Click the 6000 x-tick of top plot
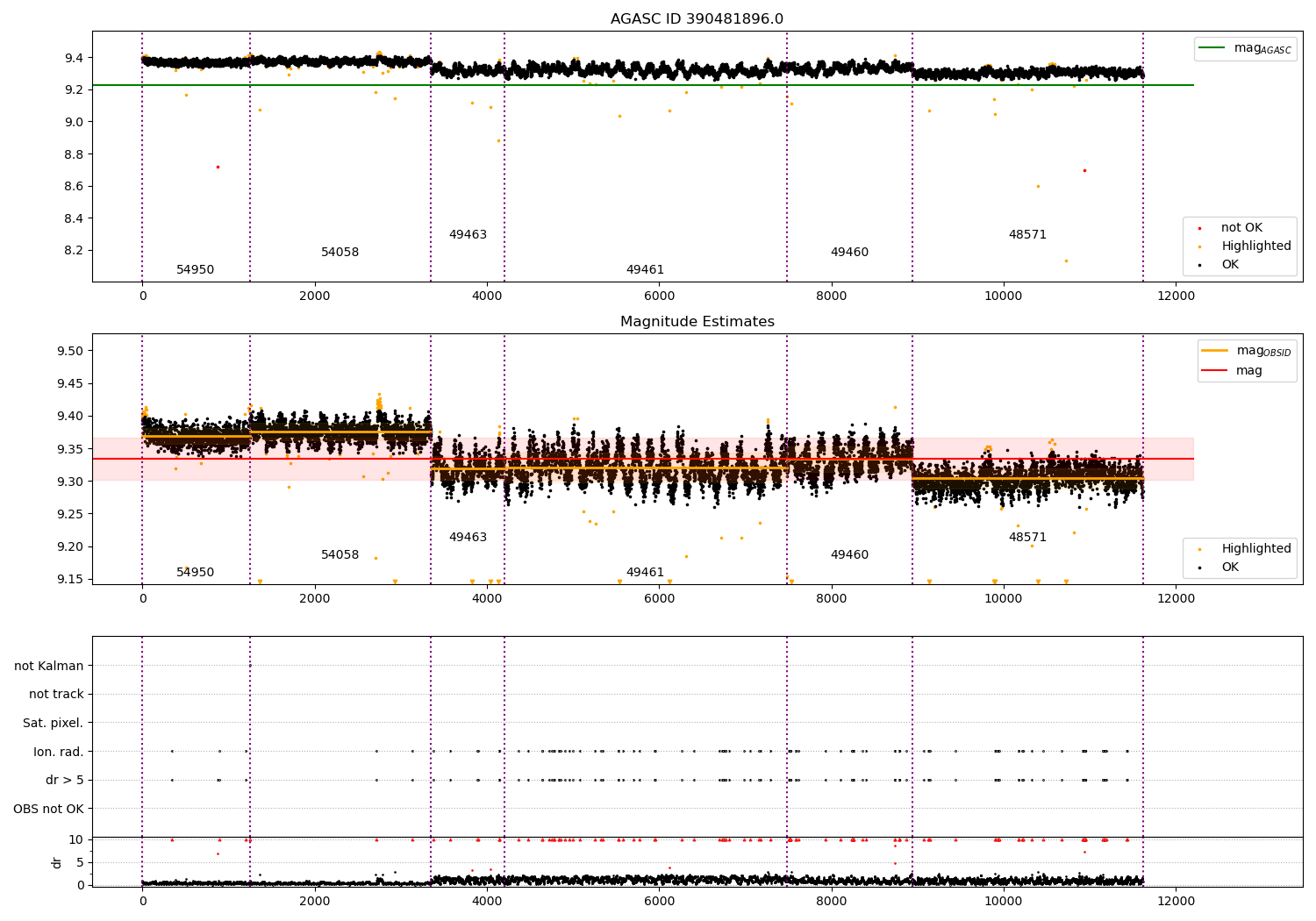1316x921 pixels. point(659,296)
